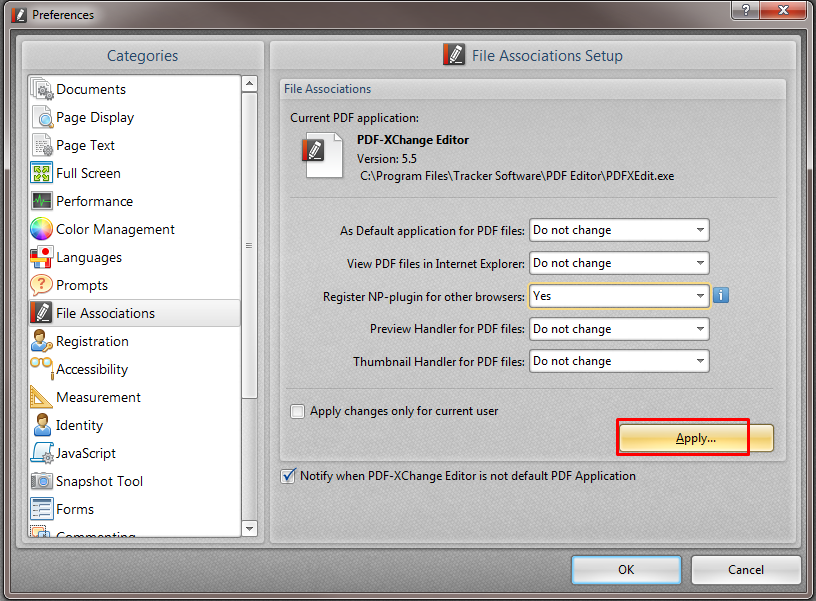Go to Full Screen preferences
The width and height of the screenshot is (816, 601).
134,173
